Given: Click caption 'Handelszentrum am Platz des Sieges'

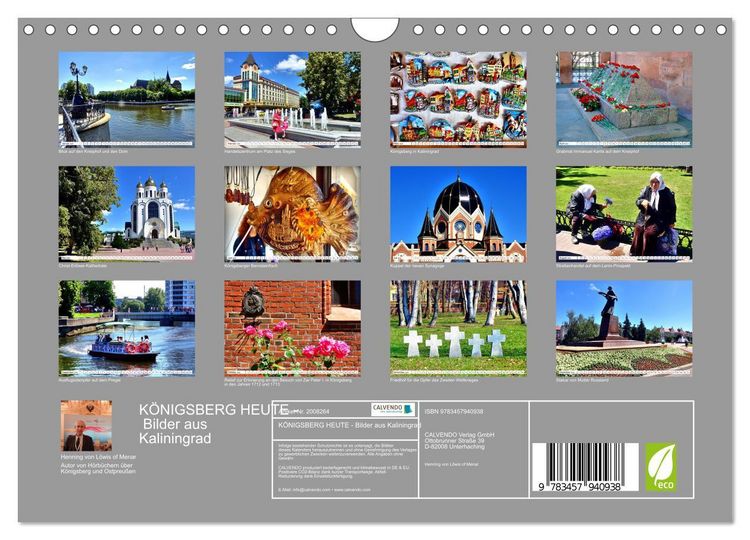Looking at the screenshot, I should tap(260, 152).
